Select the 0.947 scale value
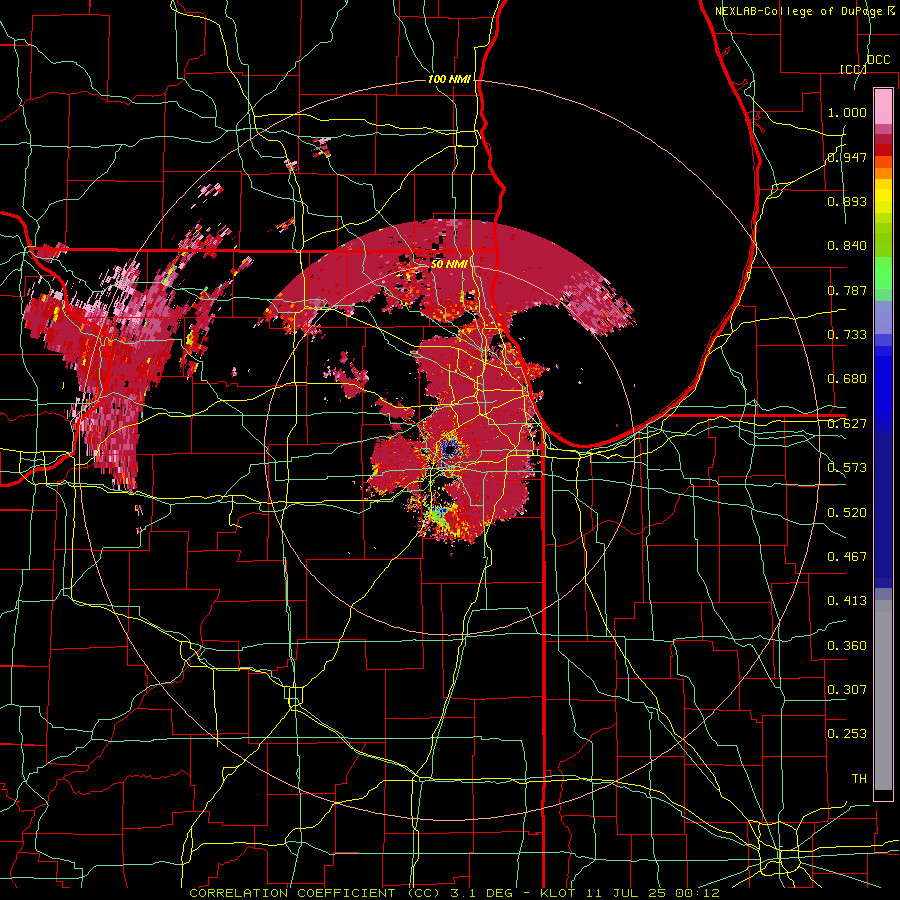The height and width of the screenshot is (900, 900). tap(847, 157)
